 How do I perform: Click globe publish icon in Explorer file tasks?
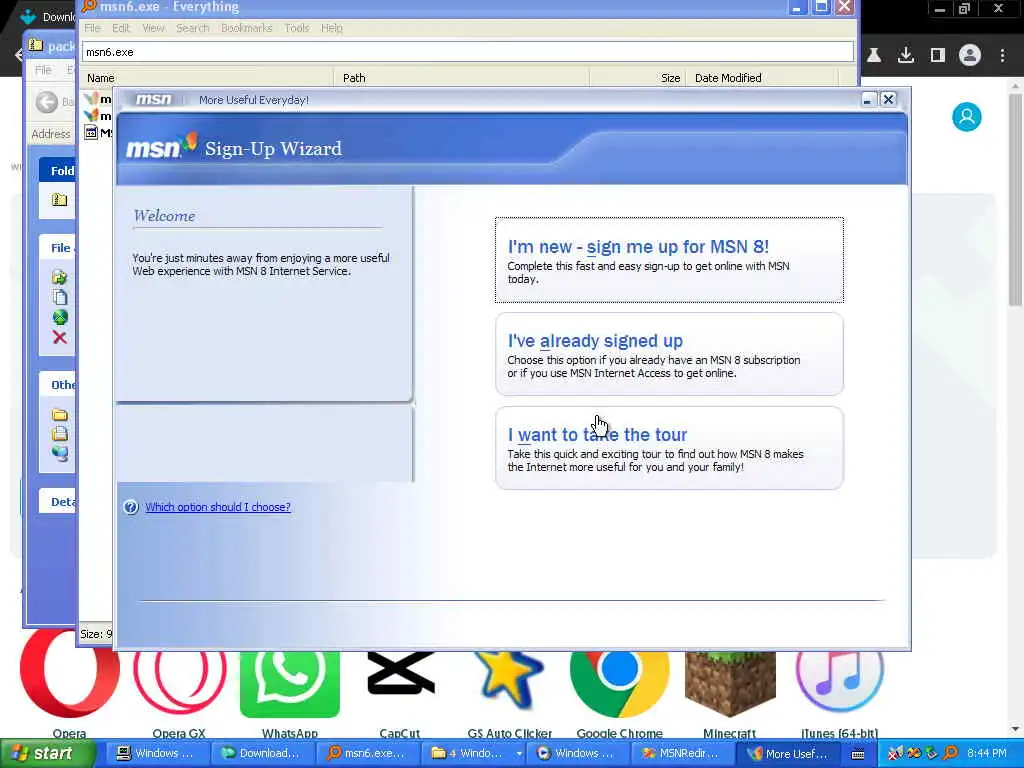coord(59,317)
